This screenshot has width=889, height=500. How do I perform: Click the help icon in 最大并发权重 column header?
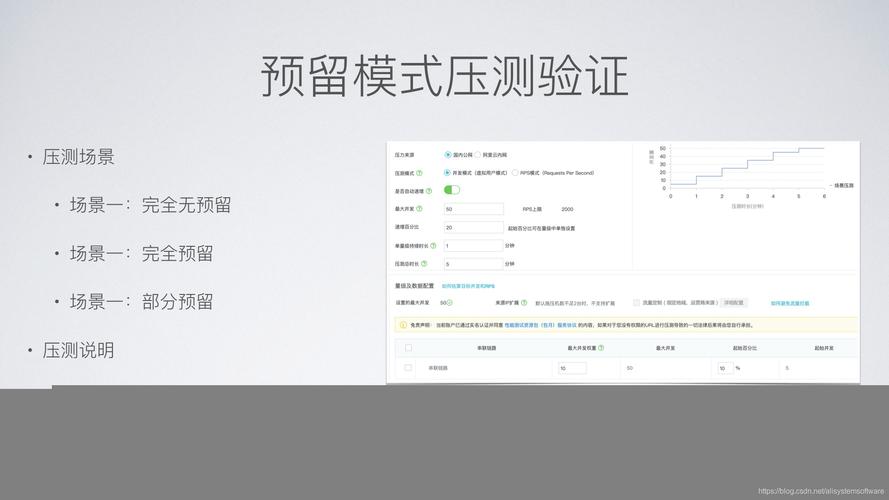tap(601, 348)
